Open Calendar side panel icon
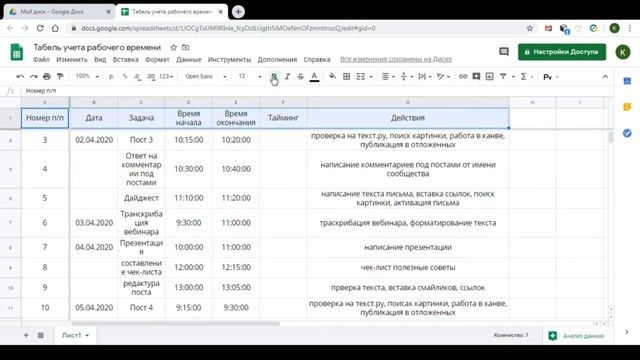This screenshot has width=640, height=360. 627,81
